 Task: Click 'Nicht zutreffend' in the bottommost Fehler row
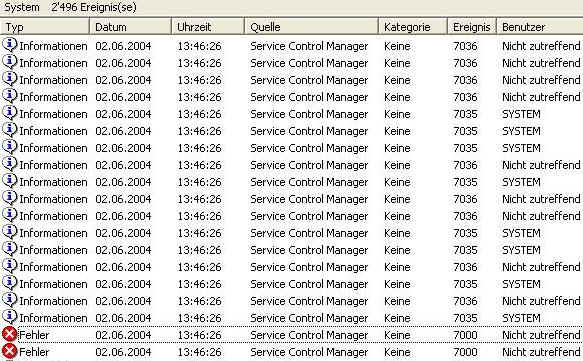click(541, 352)
